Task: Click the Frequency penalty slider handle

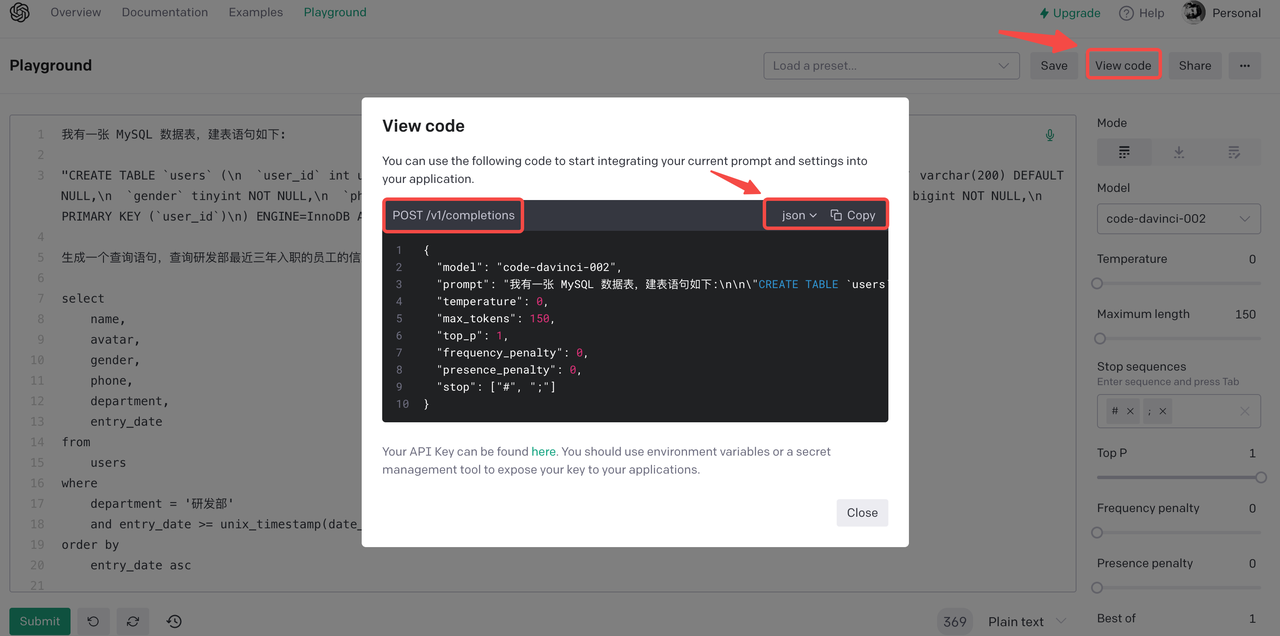Action: [1097, 532]
